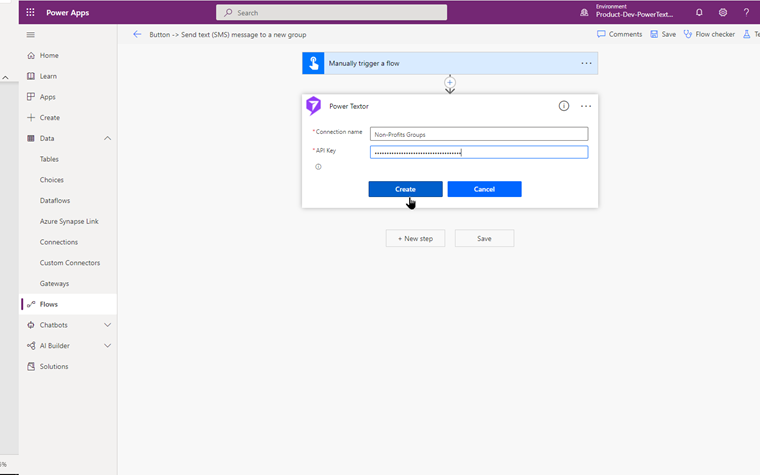Click the Connection name field

[x=479, y=134]
